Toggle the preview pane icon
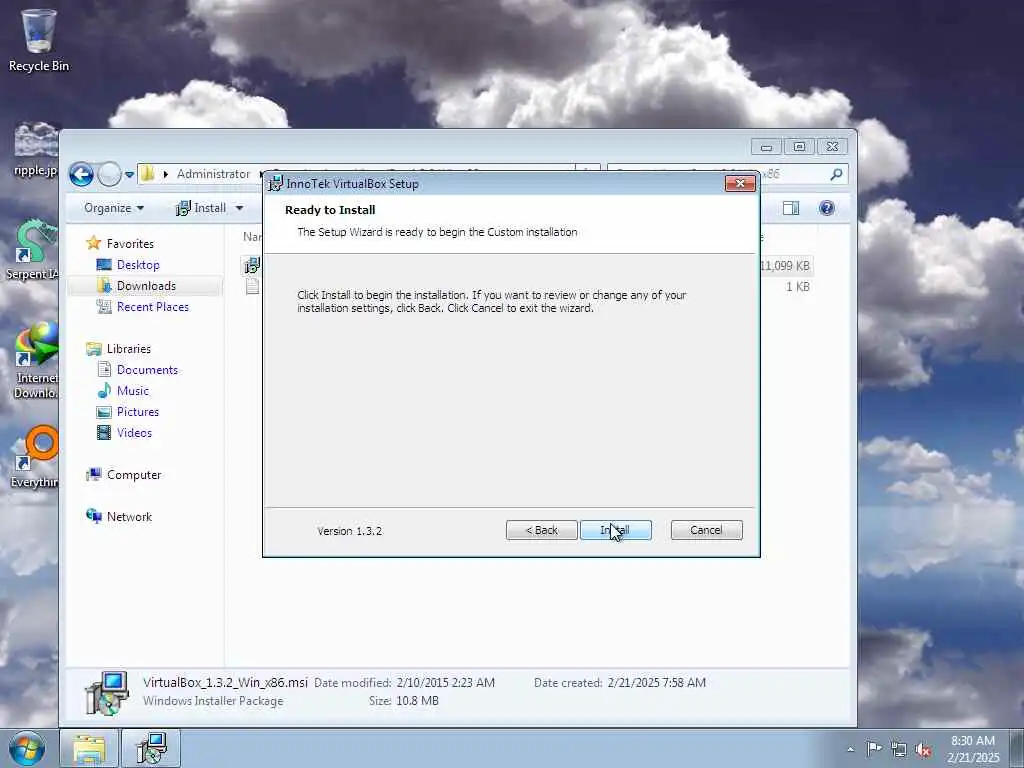Viewport: 1024px width, 768px height. click(791, 208)
